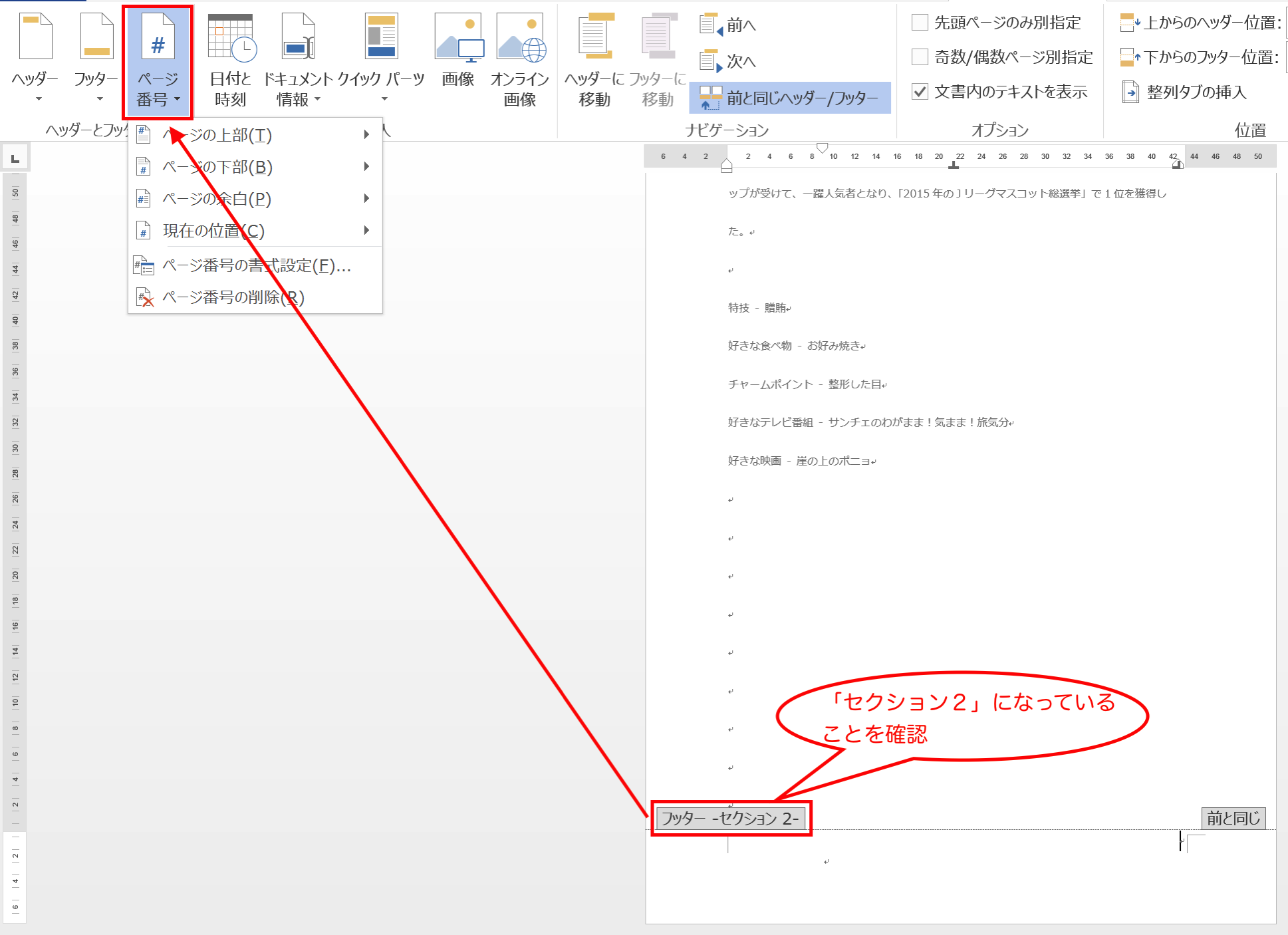Click 前へ previous section icon
Viewport: 1288px width, 935px height.
click(x=711, y=25)
